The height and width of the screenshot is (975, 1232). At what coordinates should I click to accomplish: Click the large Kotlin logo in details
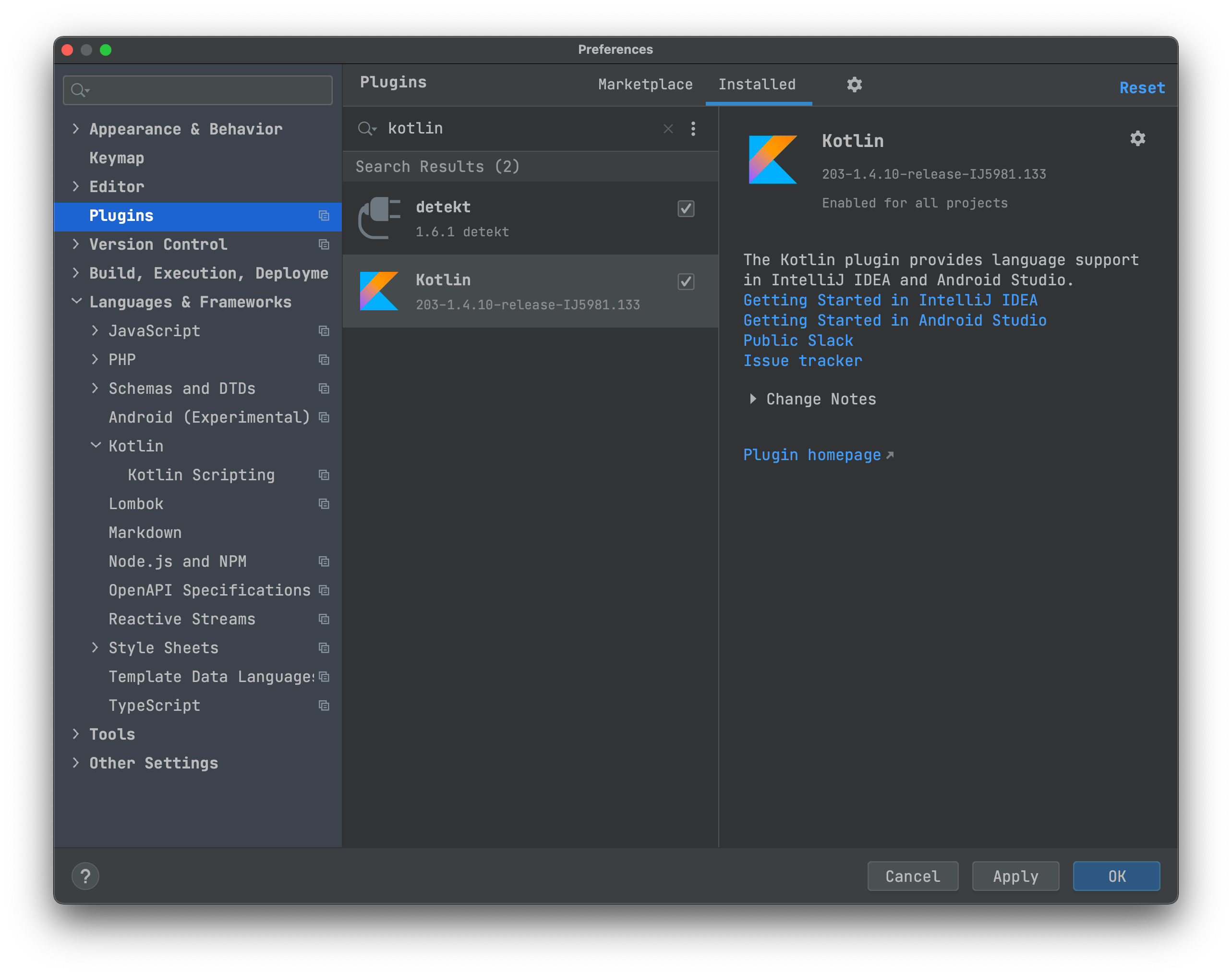point(773,160)
